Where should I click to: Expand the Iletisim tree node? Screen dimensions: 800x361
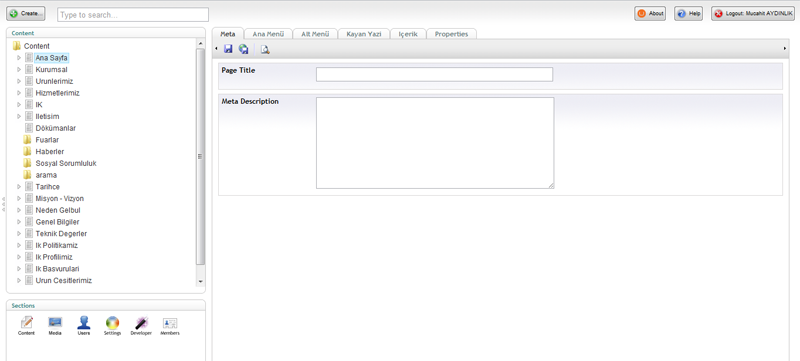pos(19,116)
